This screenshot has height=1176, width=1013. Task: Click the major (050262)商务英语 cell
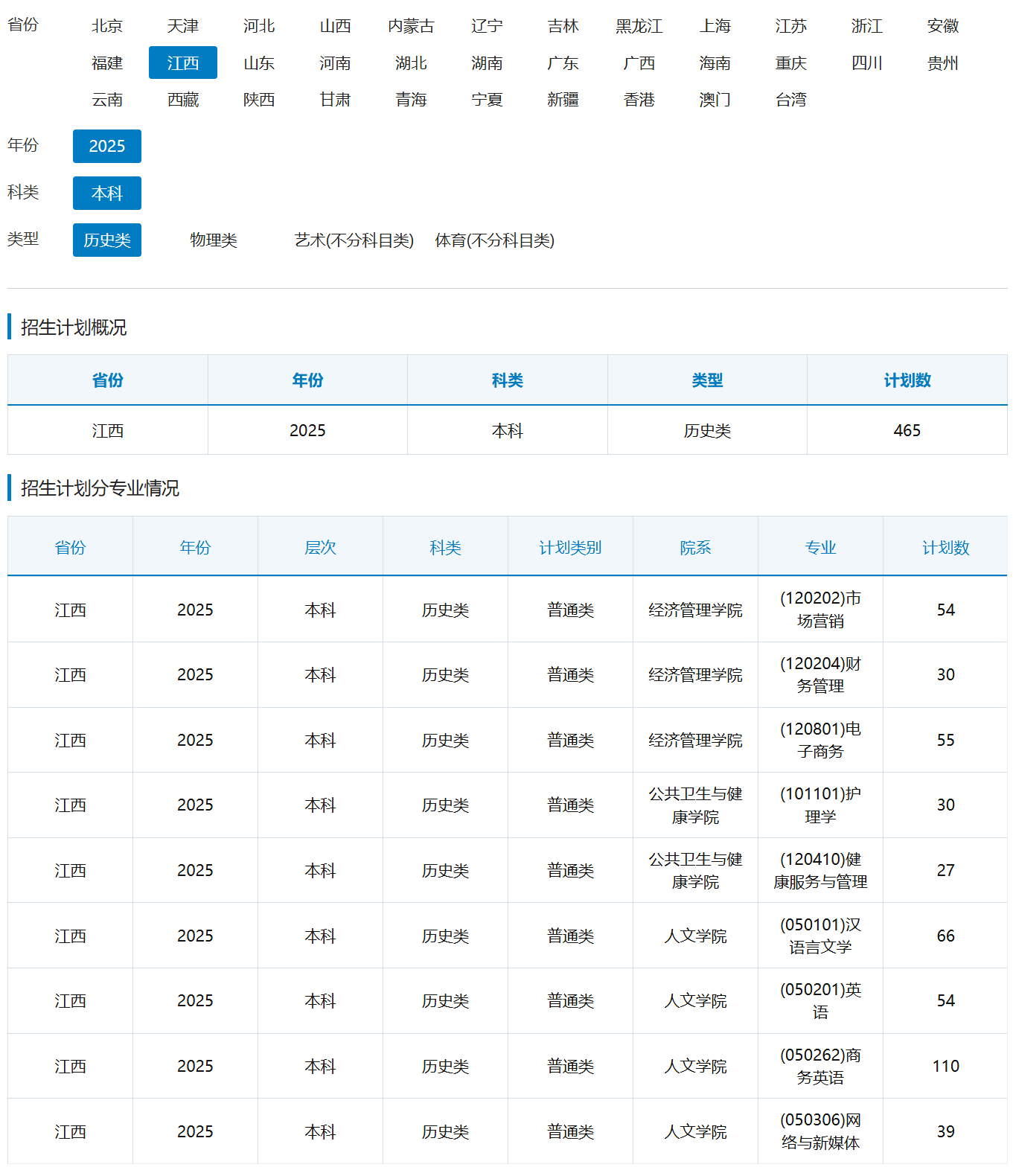point(820,1066)
